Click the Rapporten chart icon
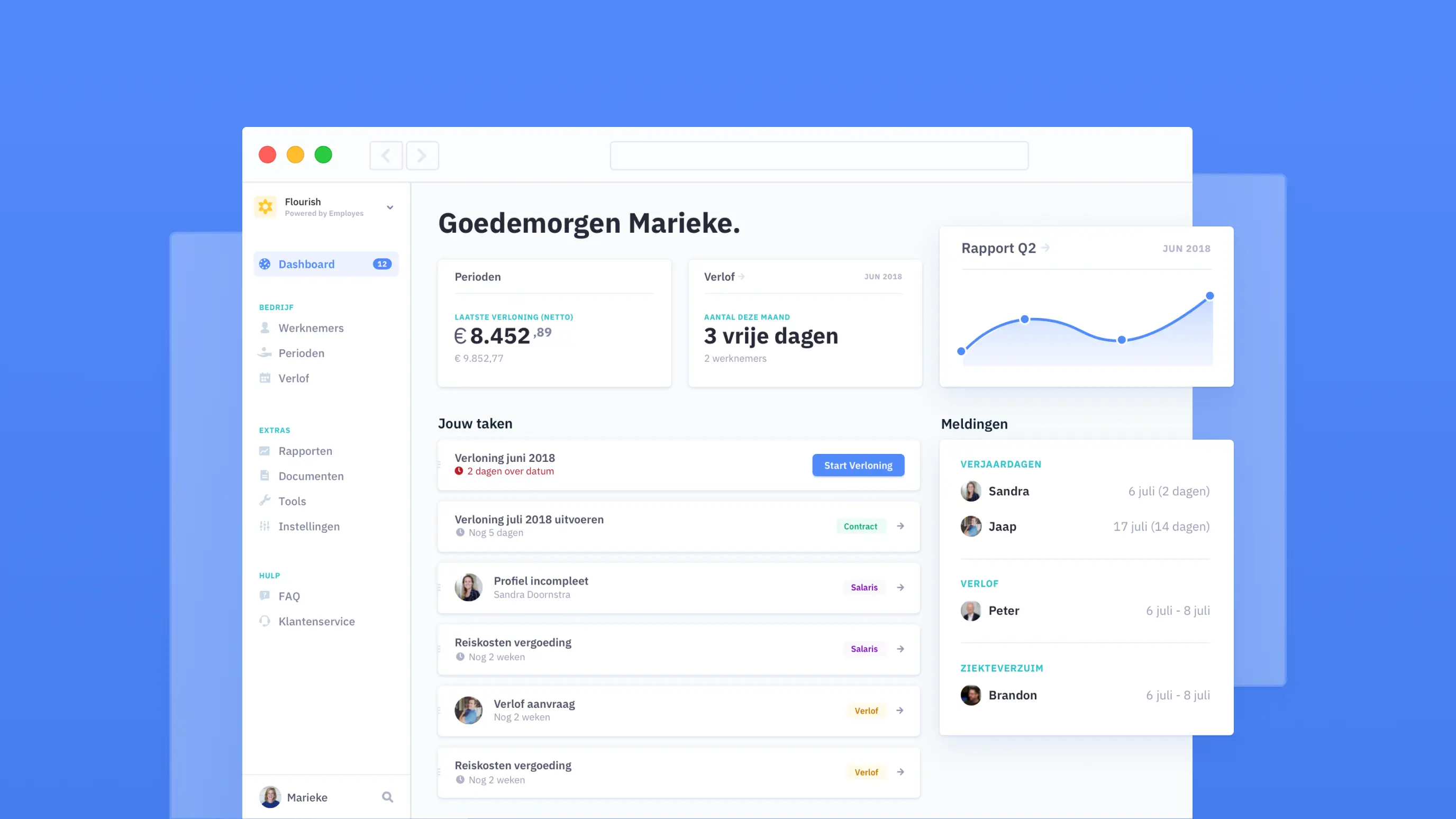This screenshot has height=819, width=1456. [265, 450]
